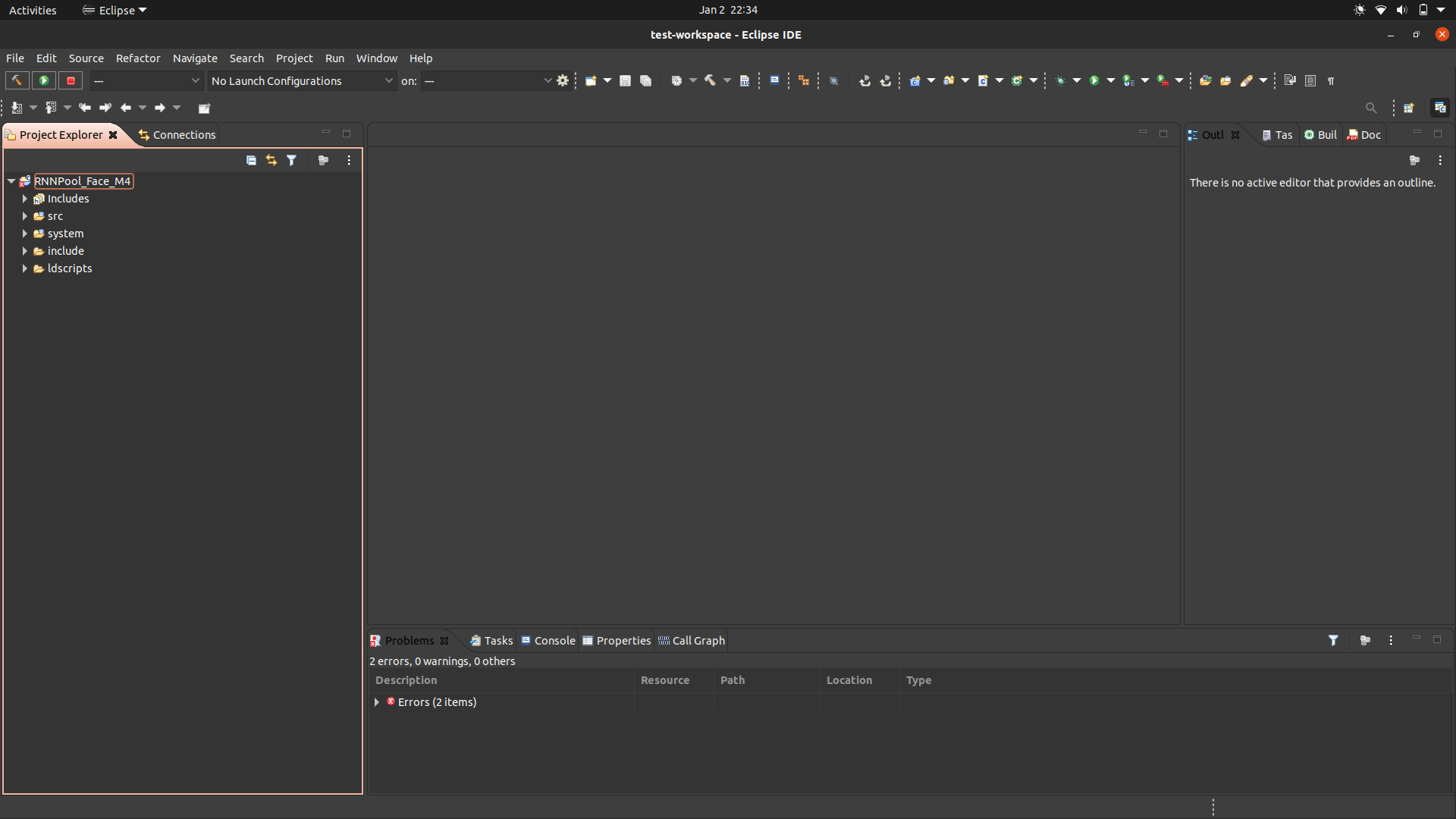Toggle Link with Editor in Project Explorer
Image resolution: width=1456 pixels, height=819 pixels.
(x=271, y=160)
